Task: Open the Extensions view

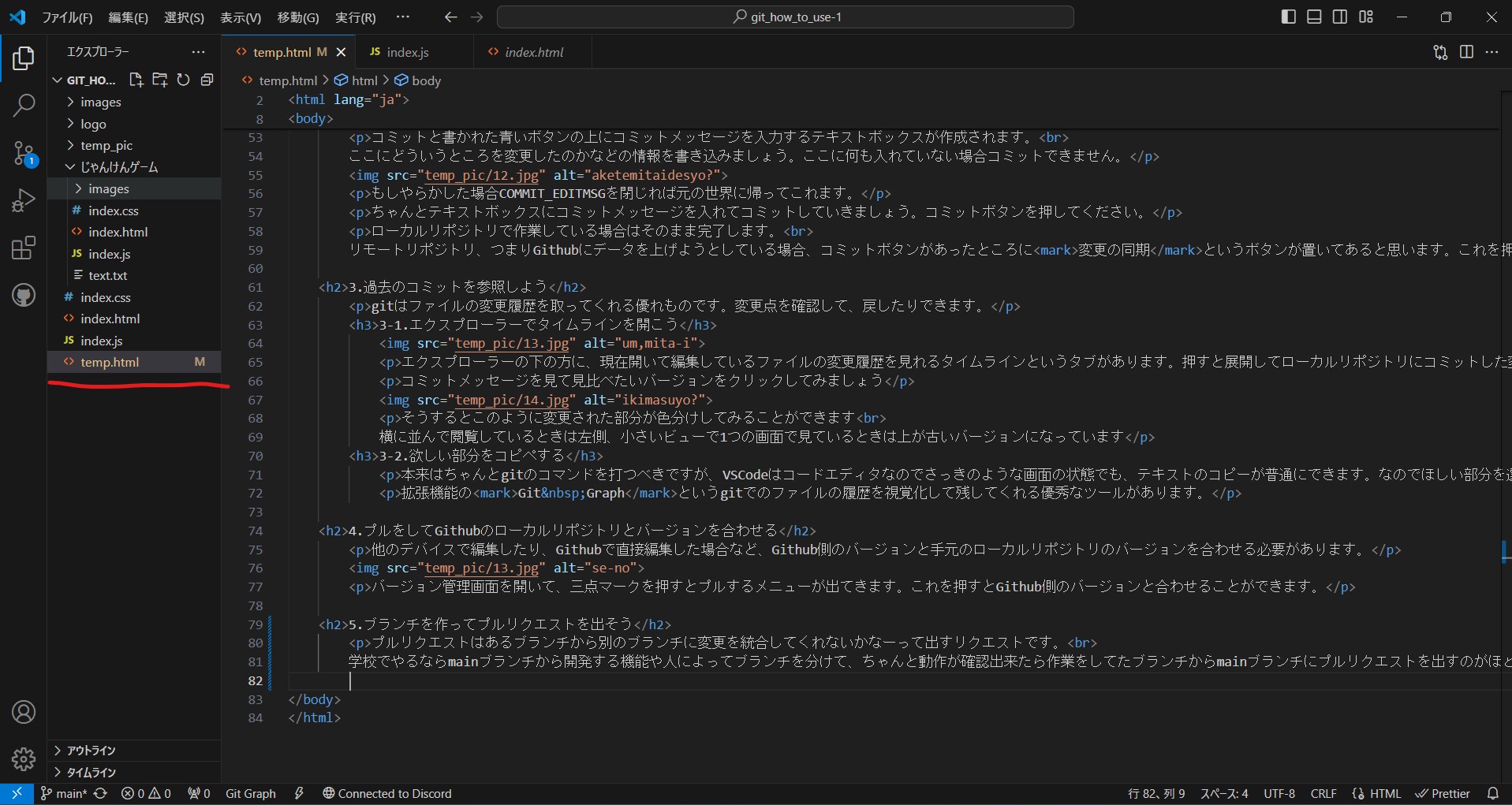Action: [x=24, y=248]
